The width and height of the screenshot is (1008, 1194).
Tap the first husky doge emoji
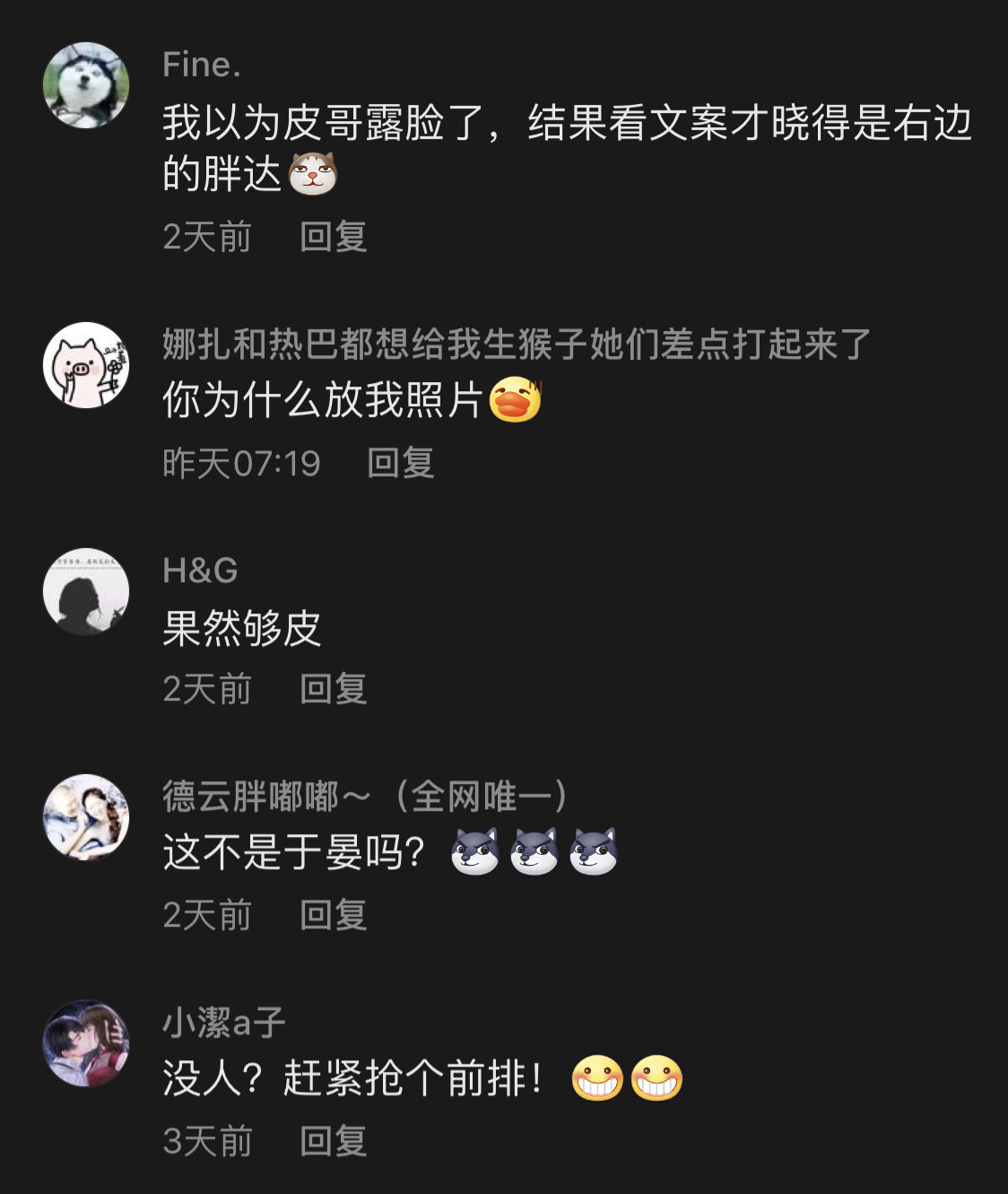(475, 851)
